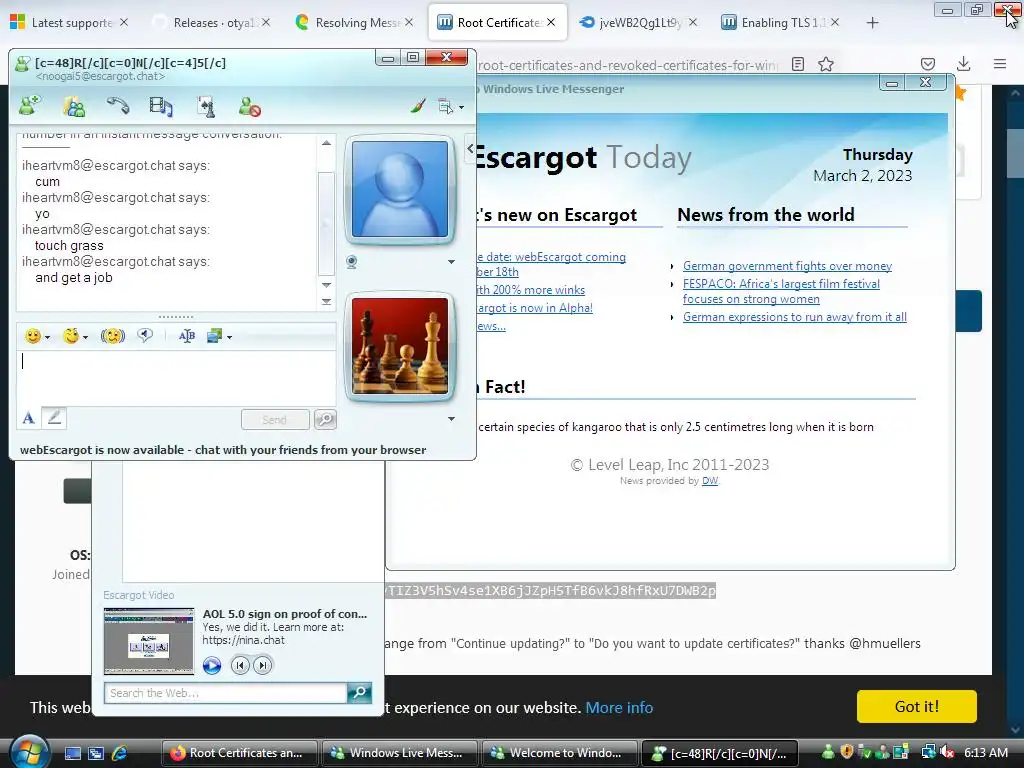Viewport: 1024px width, 768px height.
Task: Switch to jveWB2Qg1Lt9y tab
Action: coord(640,23)
